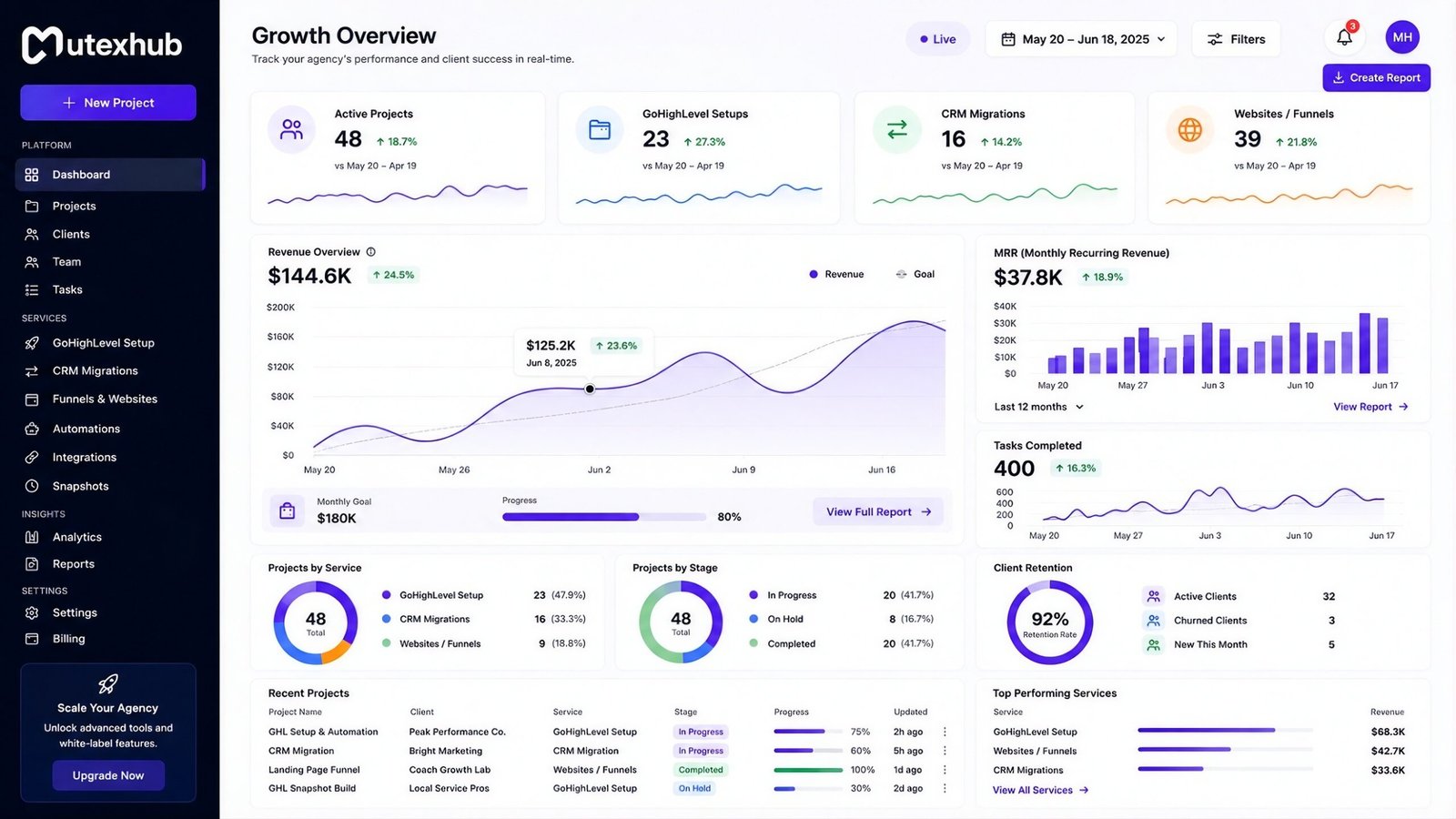Click the New Project button
The image size is (1456, 819).
108,103
